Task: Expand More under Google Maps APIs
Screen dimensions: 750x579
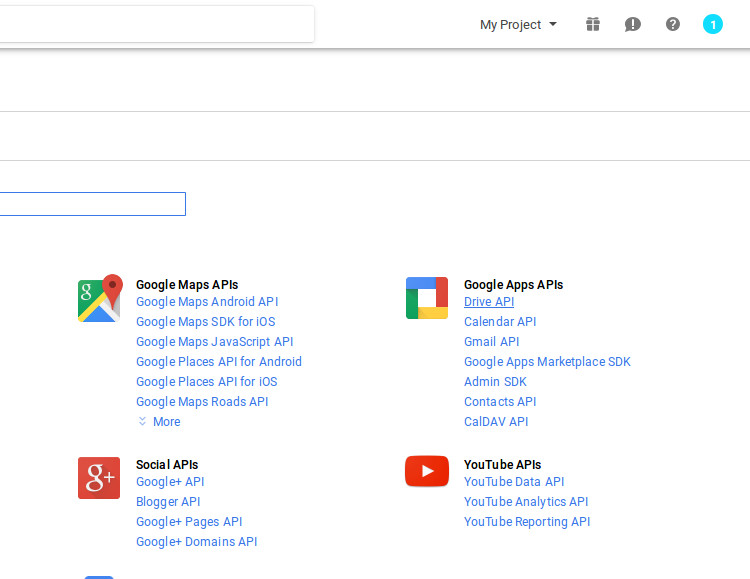Action: pyautogui.click(x=159, y=422)
